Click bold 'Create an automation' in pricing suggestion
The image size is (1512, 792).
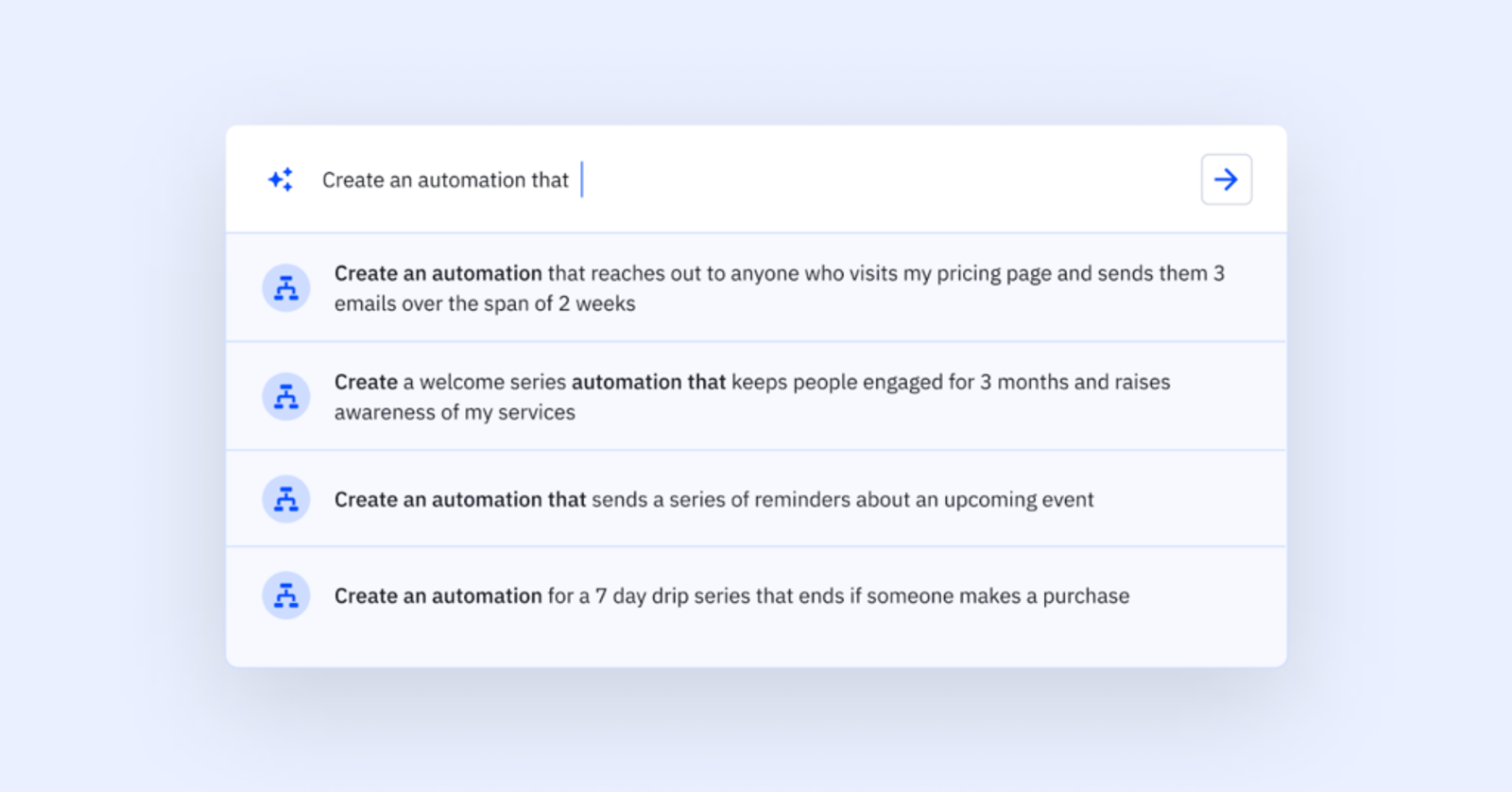pyautogui.click(x=438, y=273)
